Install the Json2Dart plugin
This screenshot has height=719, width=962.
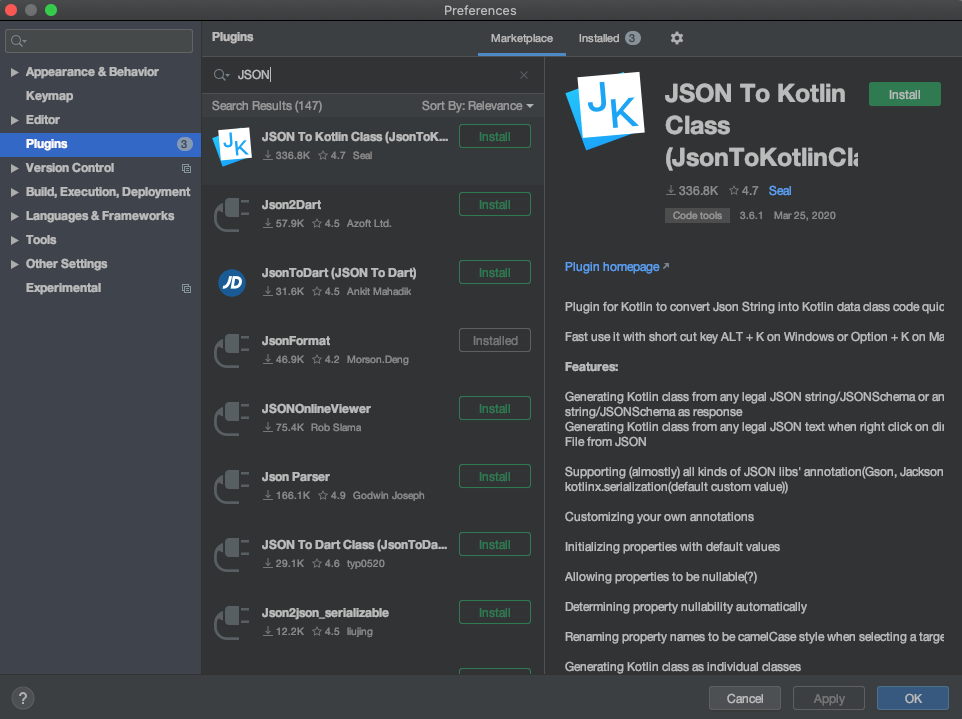[x=494, y=205]
